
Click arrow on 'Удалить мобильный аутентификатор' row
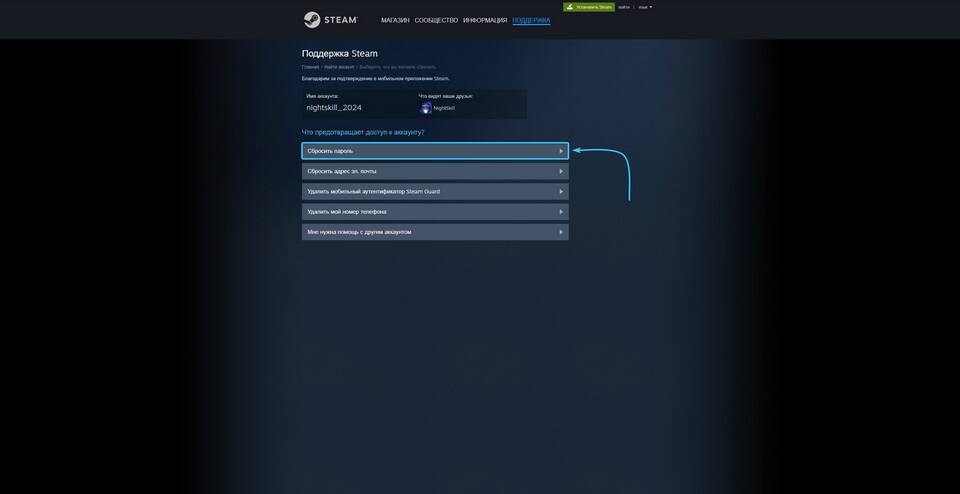[560, 191]
